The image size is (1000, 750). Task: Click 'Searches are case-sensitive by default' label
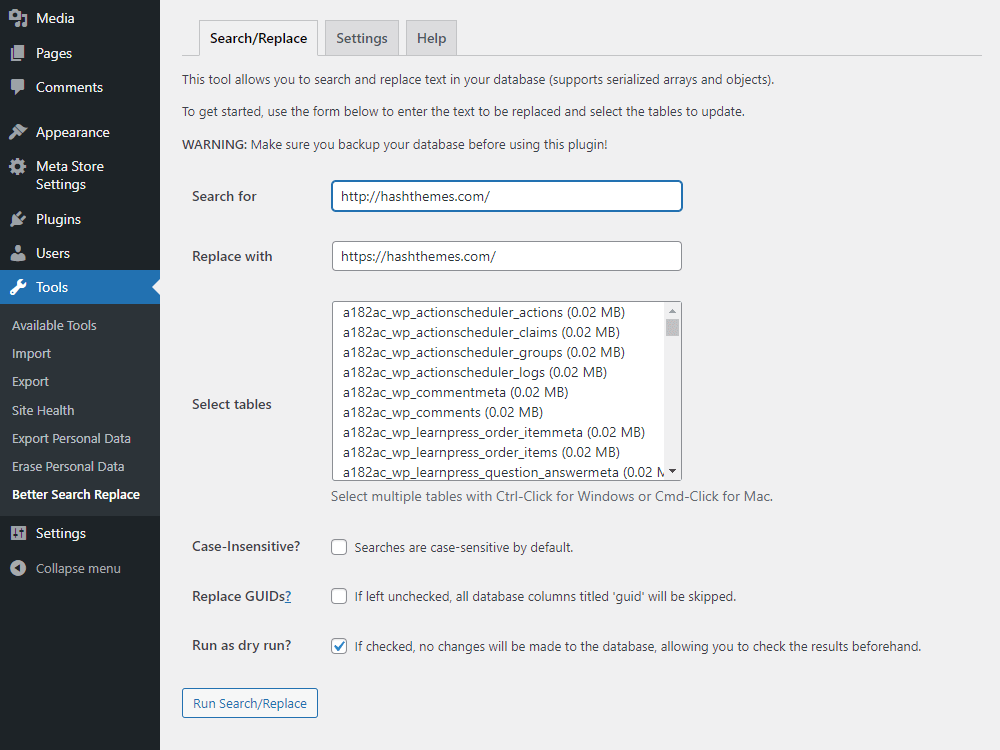[x=464, y=547]
